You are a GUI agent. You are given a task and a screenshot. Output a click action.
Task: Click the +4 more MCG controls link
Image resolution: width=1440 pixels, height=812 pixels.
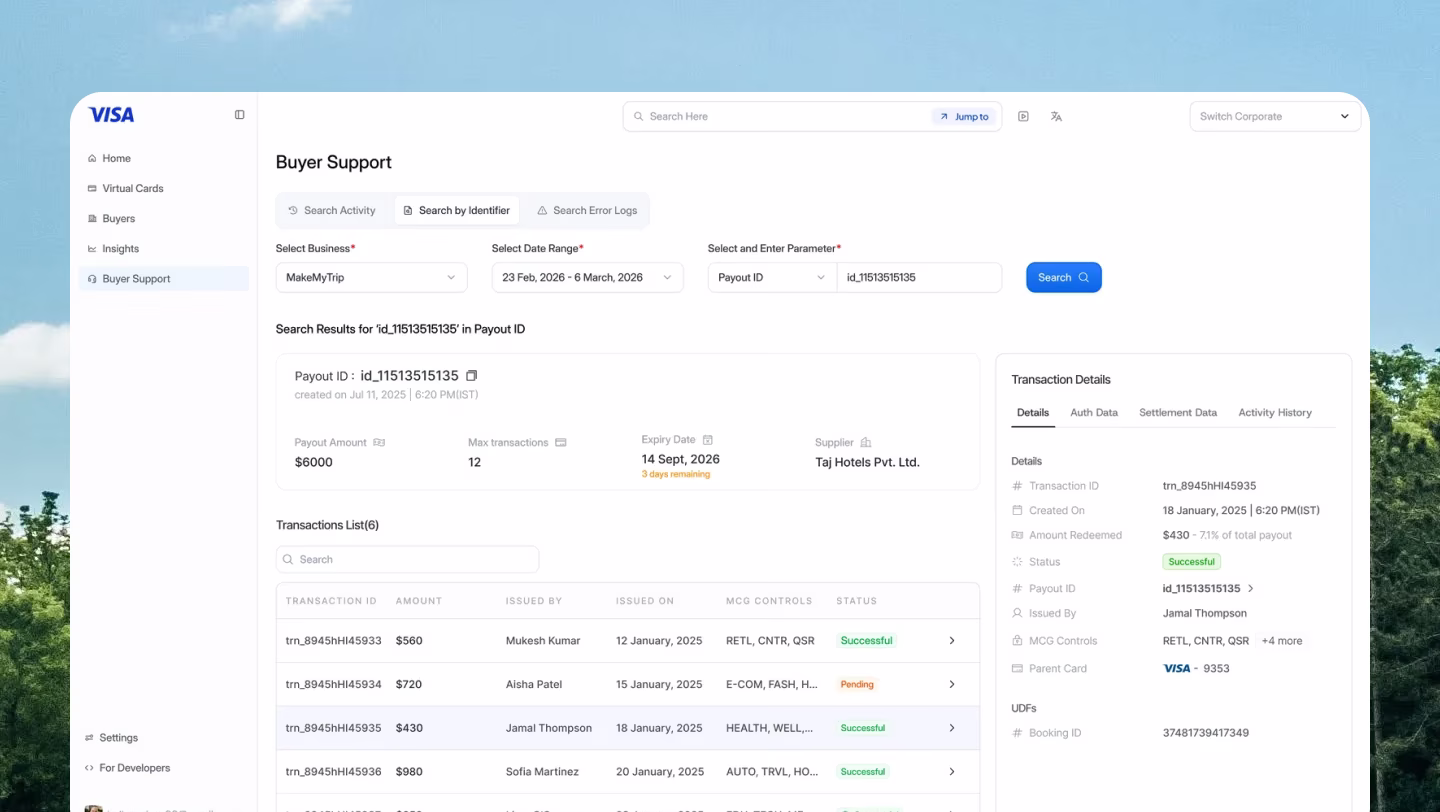(x=1282, y=641)
